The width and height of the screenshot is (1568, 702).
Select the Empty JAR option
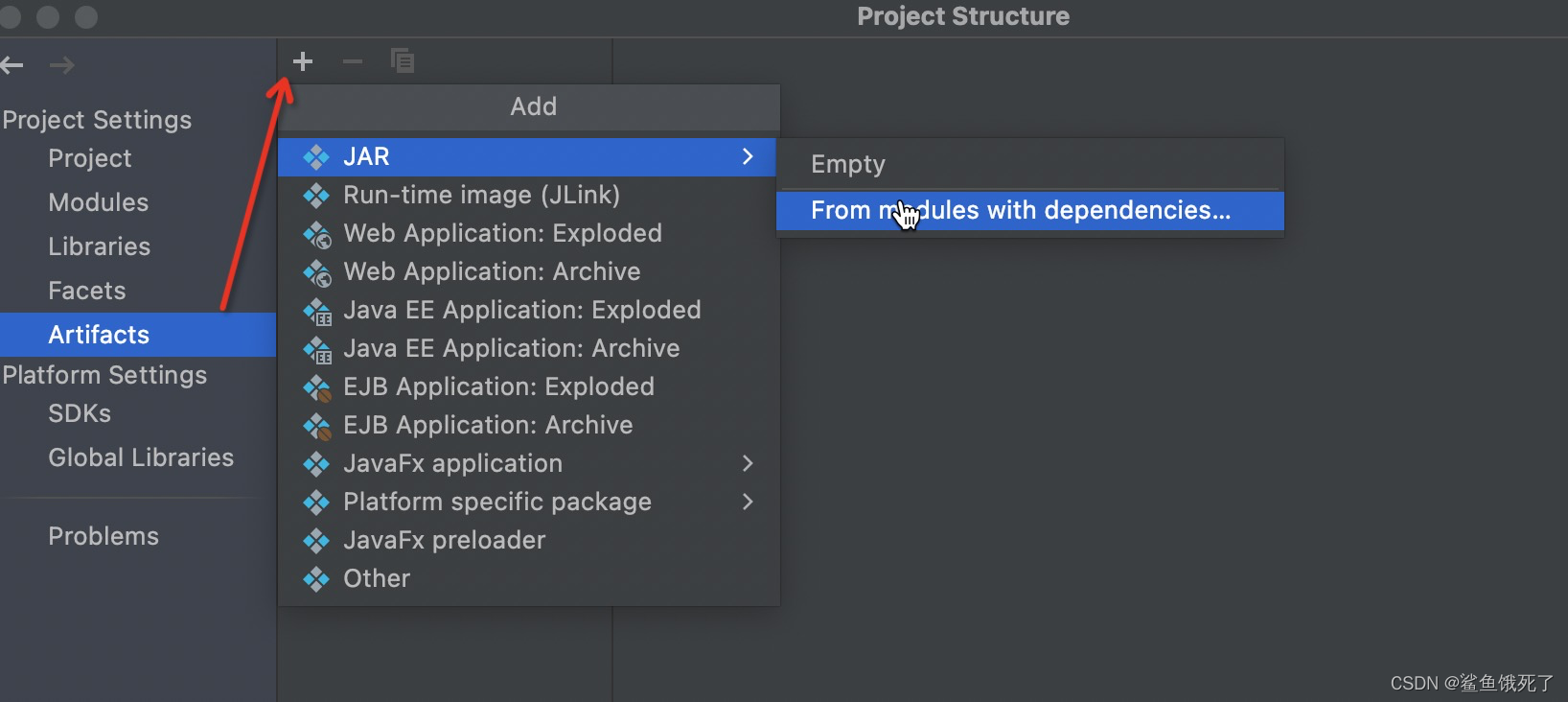[x=848, y=164]
